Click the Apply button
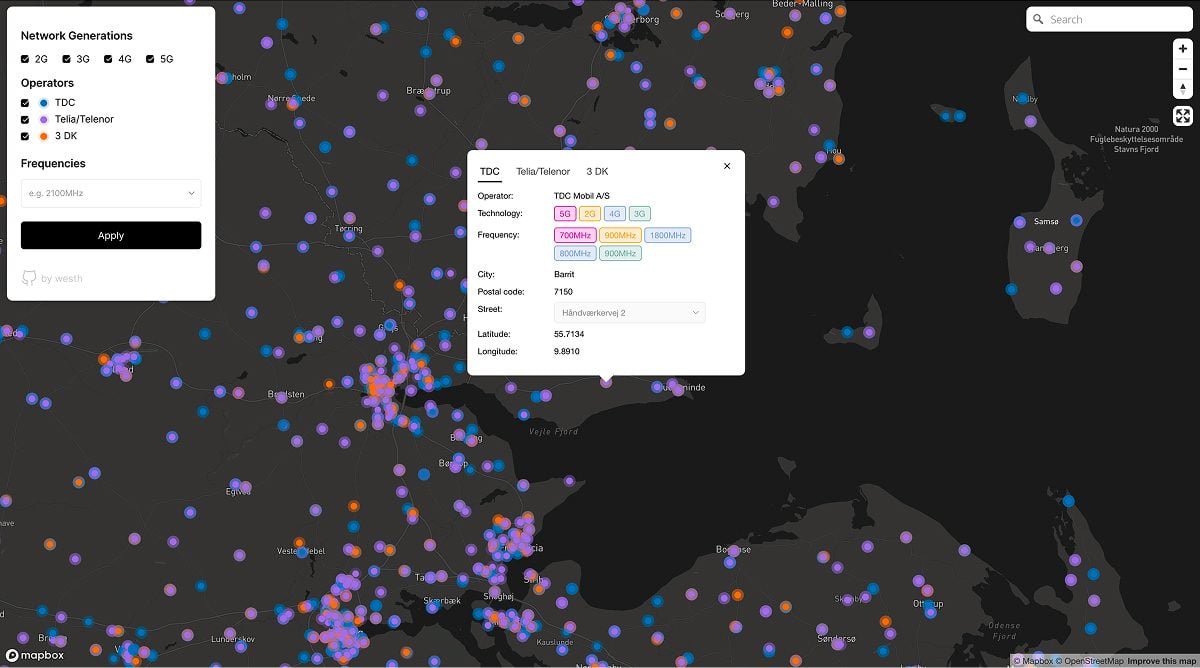This screenshot has width=1200, height=668. 111,235
